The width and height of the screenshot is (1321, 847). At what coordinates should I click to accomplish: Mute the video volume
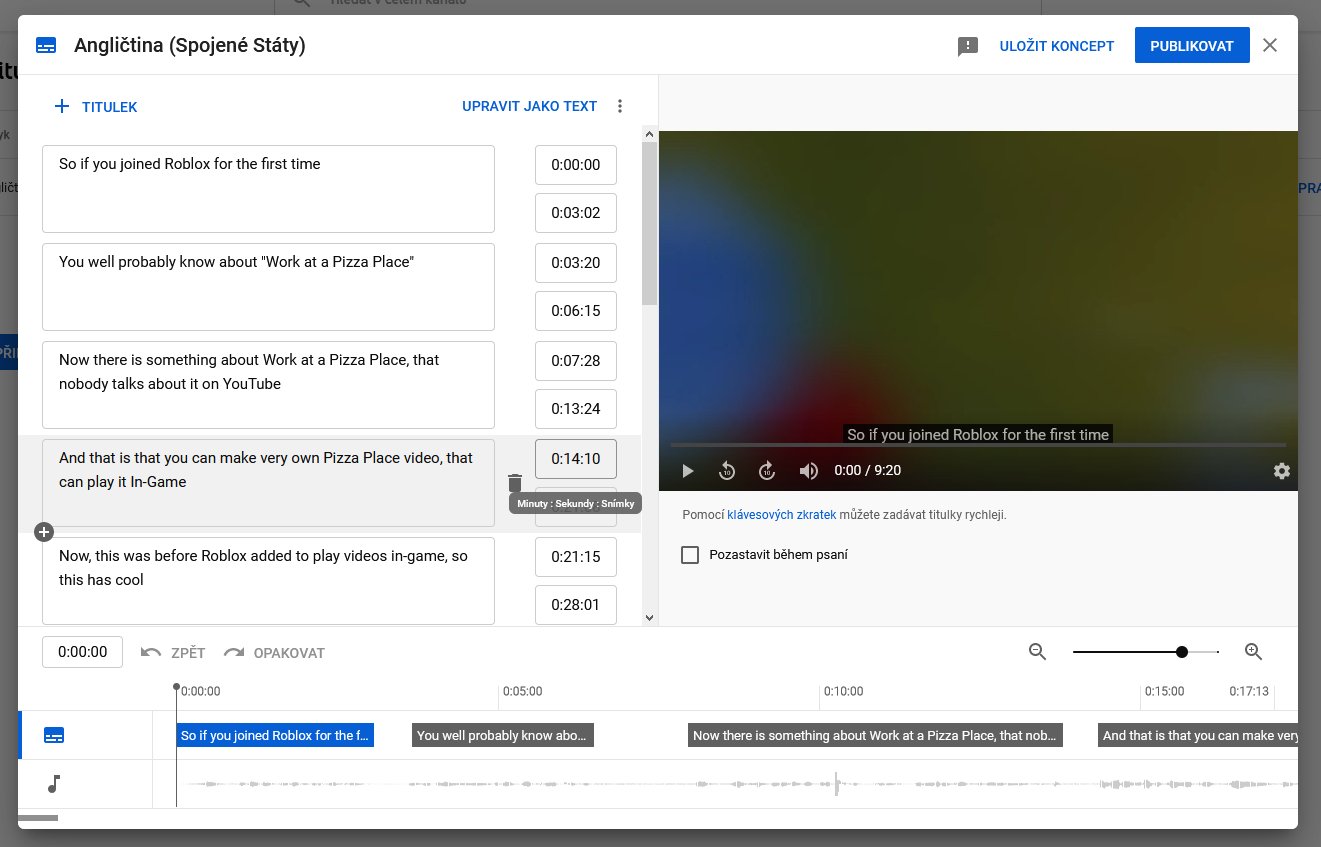808,471
